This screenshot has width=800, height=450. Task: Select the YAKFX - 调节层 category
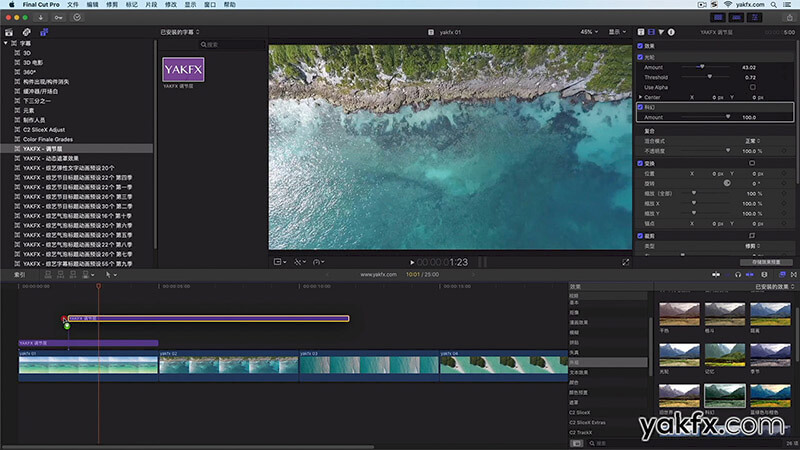77,149
